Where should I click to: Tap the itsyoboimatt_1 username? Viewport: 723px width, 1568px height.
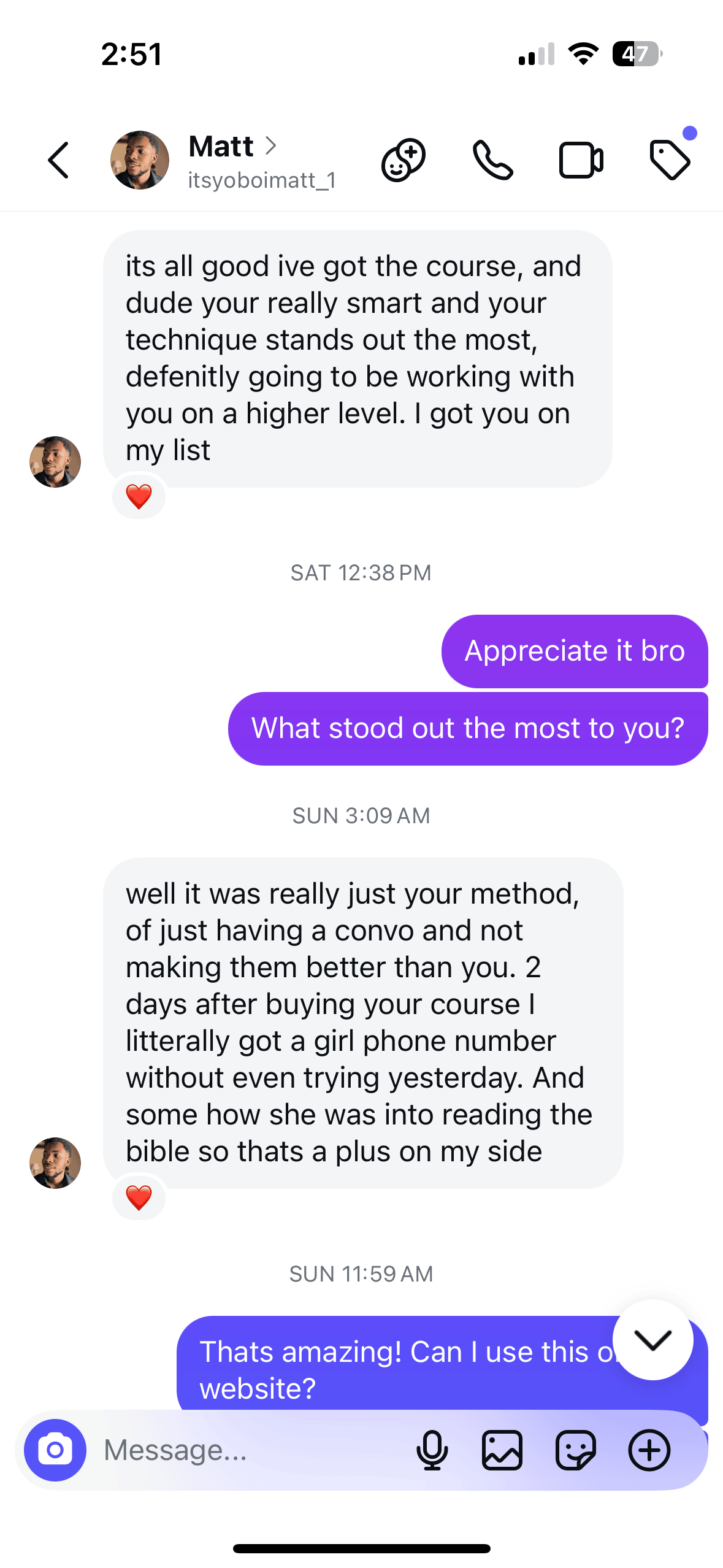coord(262,180)
